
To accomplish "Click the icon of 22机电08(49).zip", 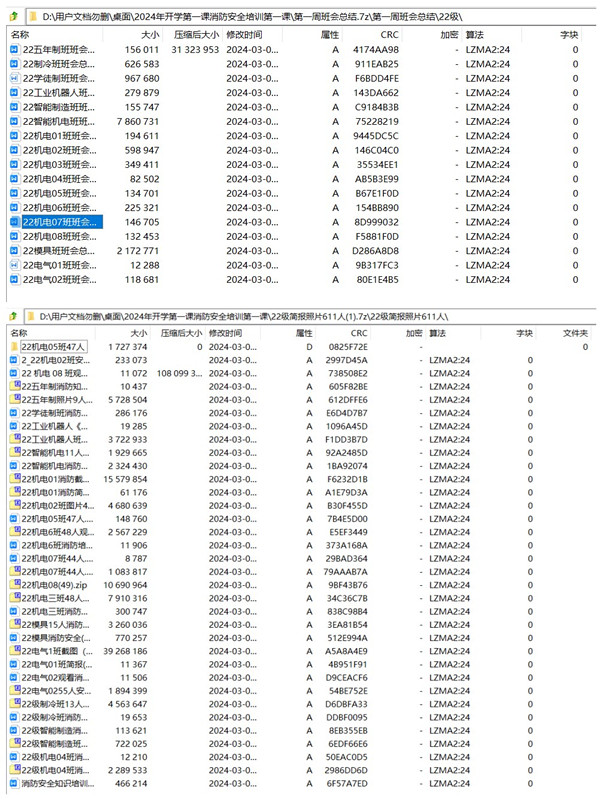I will (13, 584).
